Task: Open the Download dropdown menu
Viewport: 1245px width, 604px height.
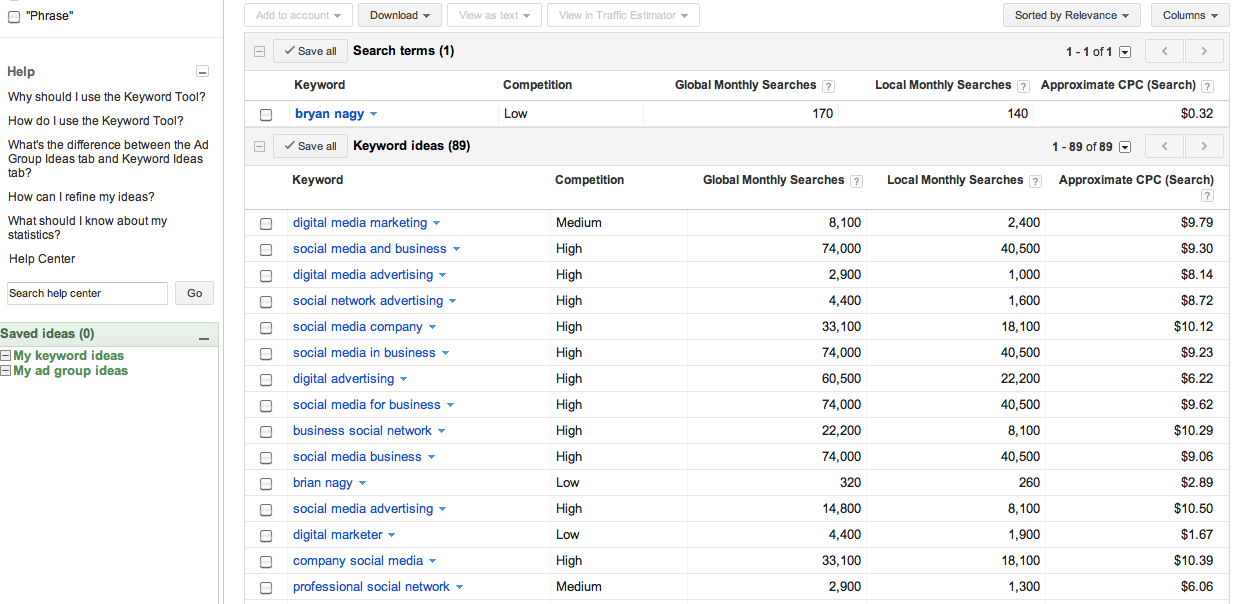Action: pyautogui.click(x=399, y=15)
